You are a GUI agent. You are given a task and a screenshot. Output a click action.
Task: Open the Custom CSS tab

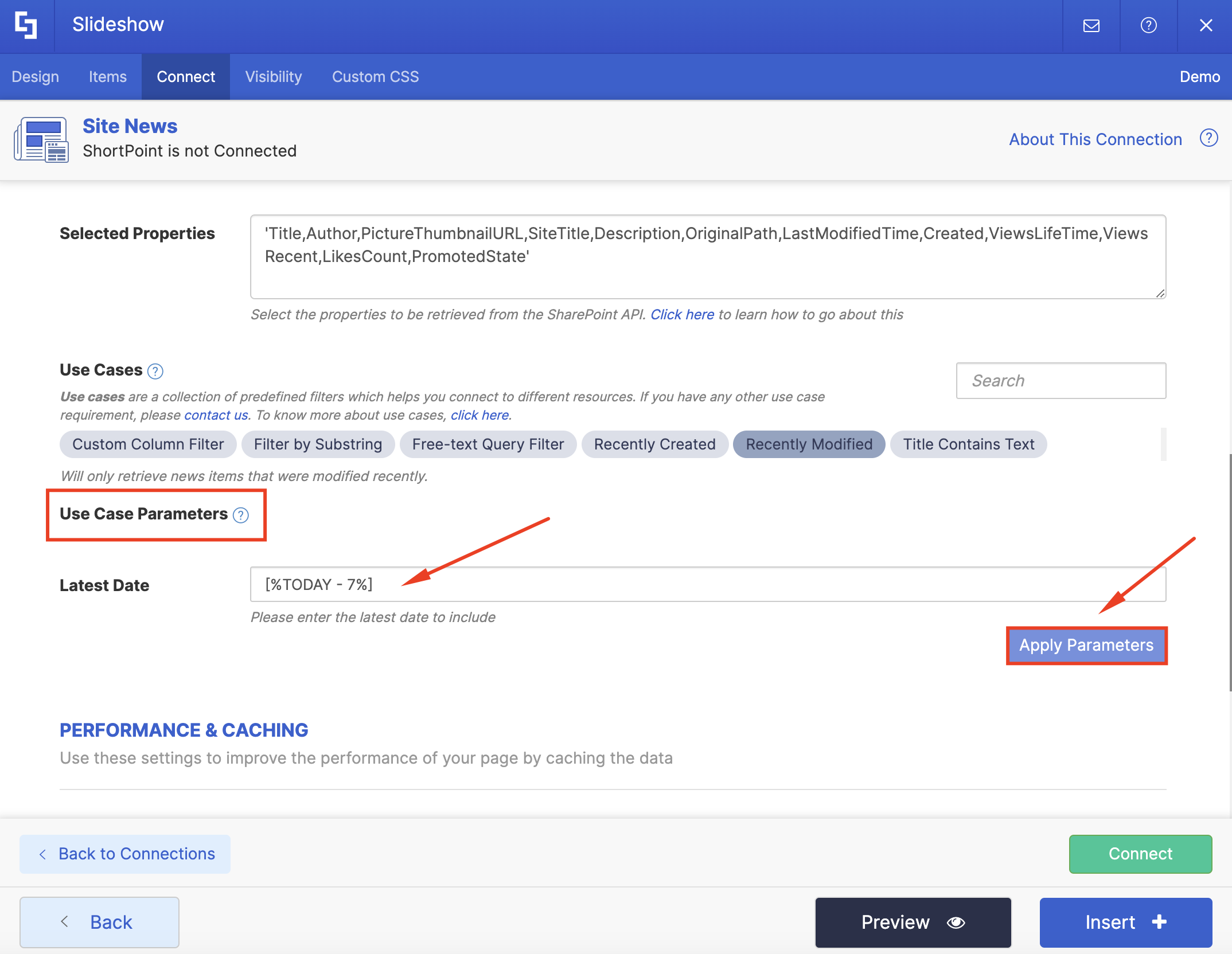(375, 76)
